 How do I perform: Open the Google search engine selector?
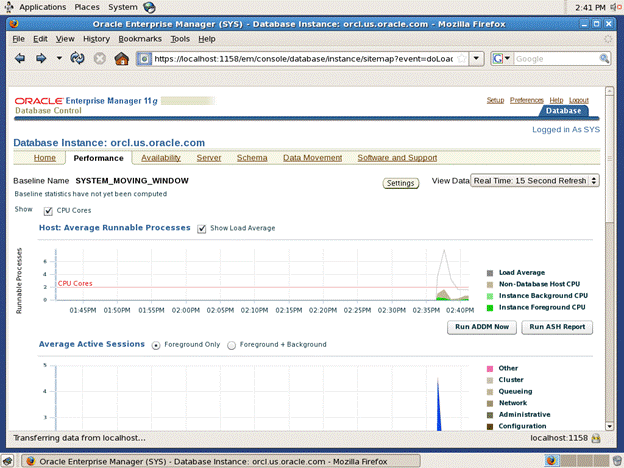501,58
